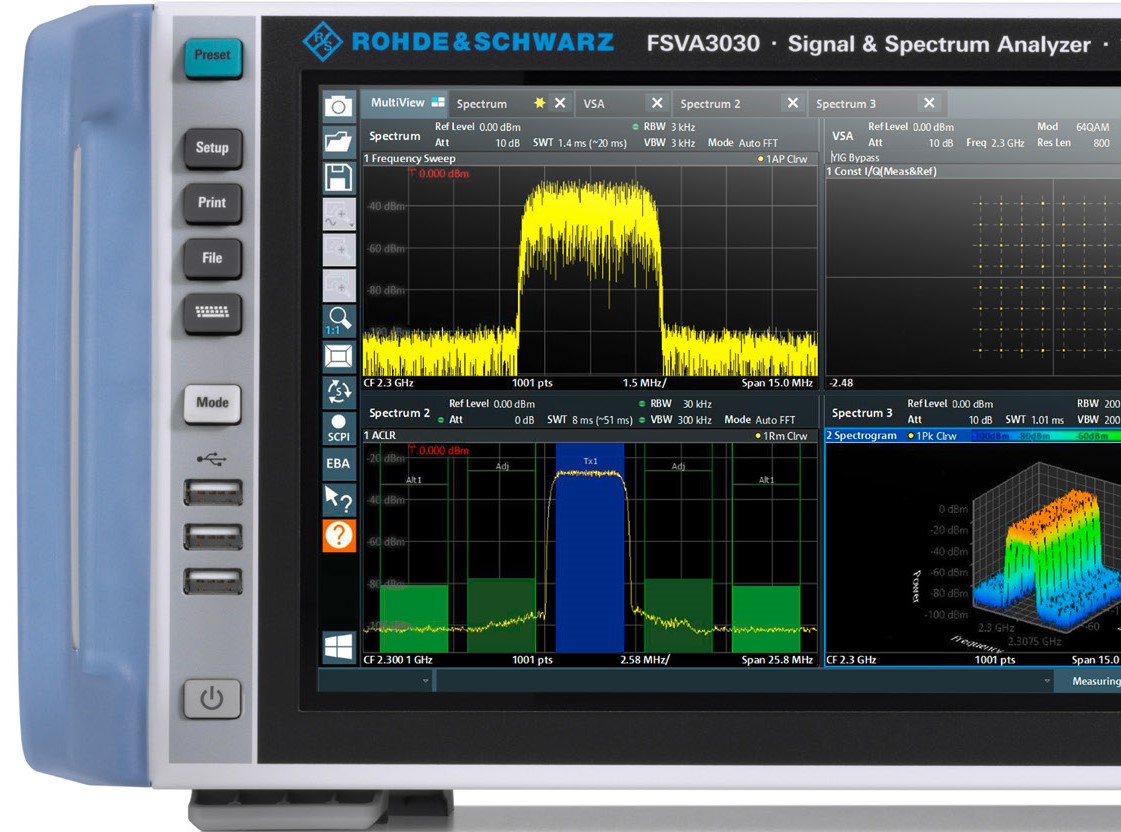Click the Windows start icon

tap(339, 647)
